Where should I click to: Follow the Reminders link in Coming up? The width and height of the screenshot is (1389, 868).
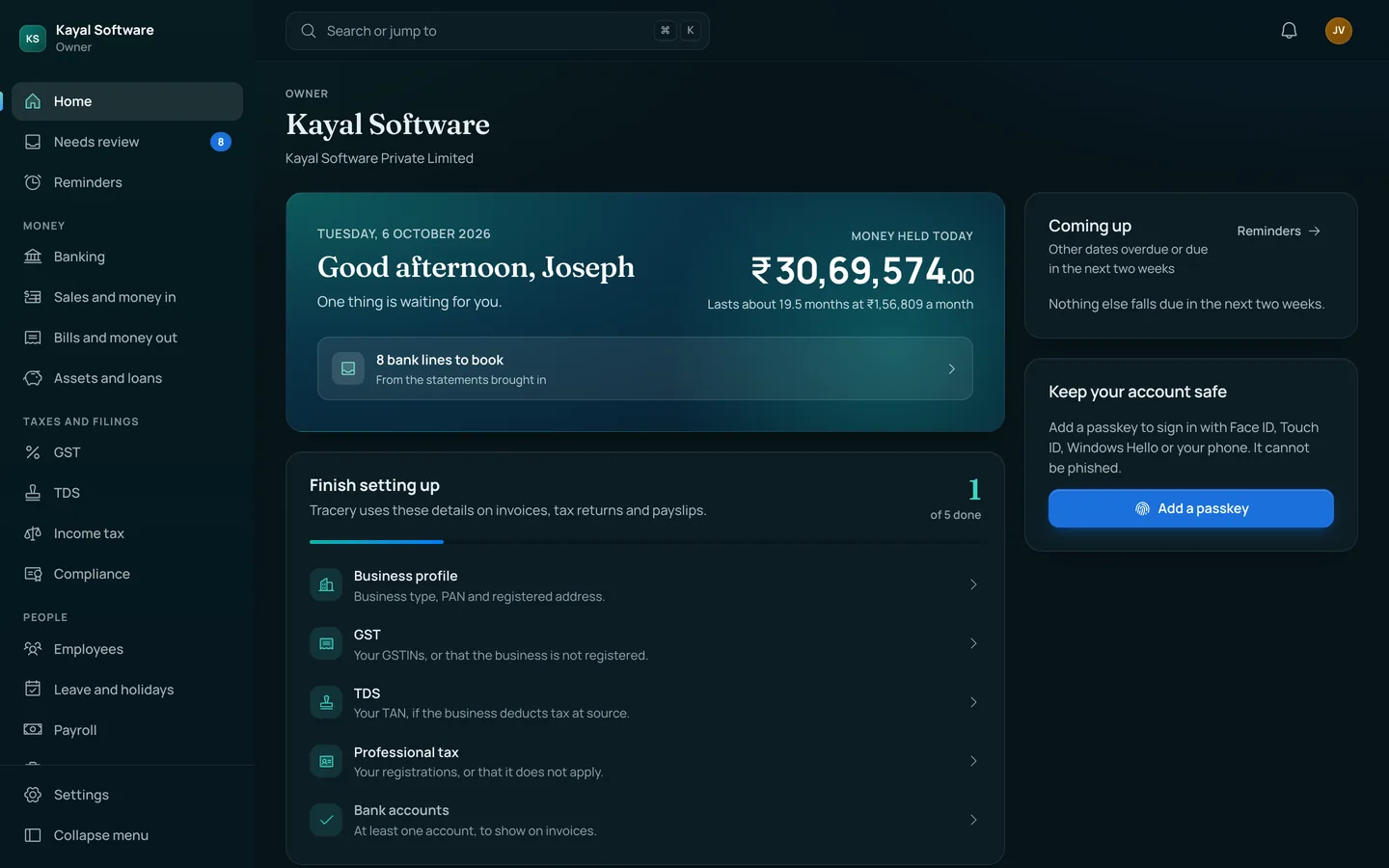coord(1279,231)
